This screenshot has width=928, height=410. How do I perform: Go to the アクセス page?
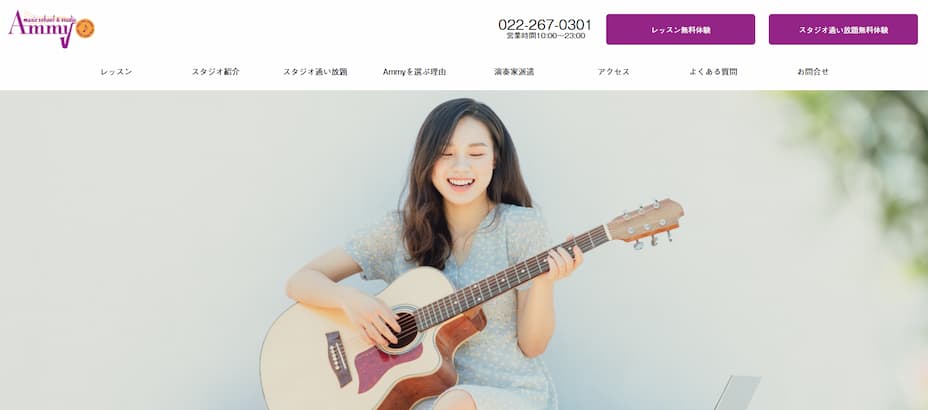point(613,72)
